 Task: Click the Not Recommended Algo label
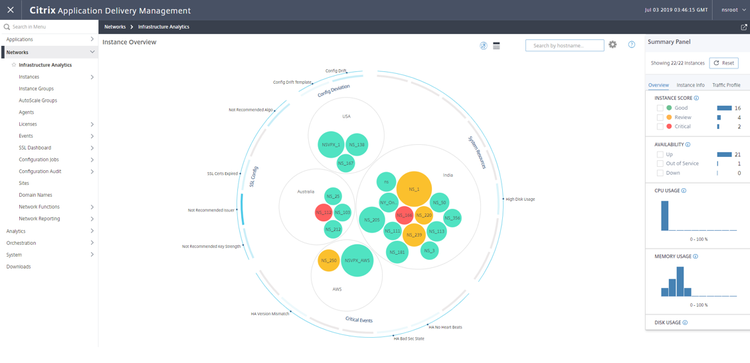(x=251, y=110)
